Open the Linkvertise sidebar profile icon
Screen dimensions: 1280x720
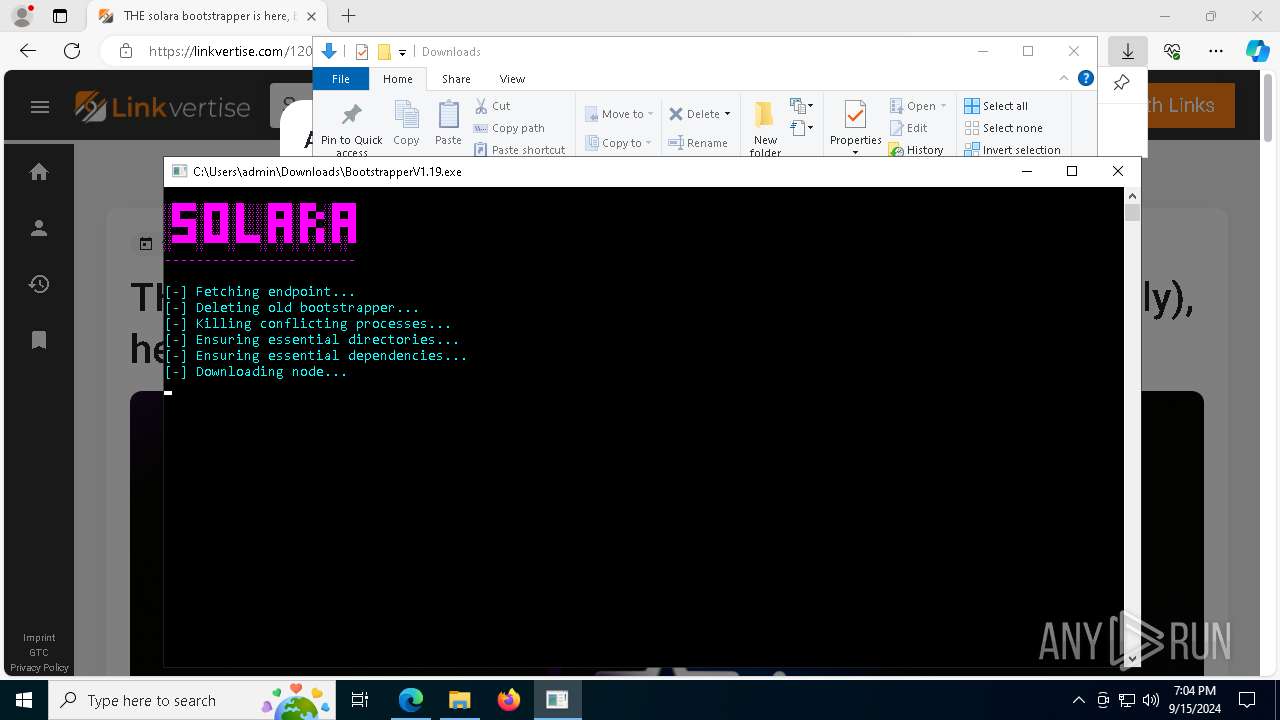tap(39, 228)
